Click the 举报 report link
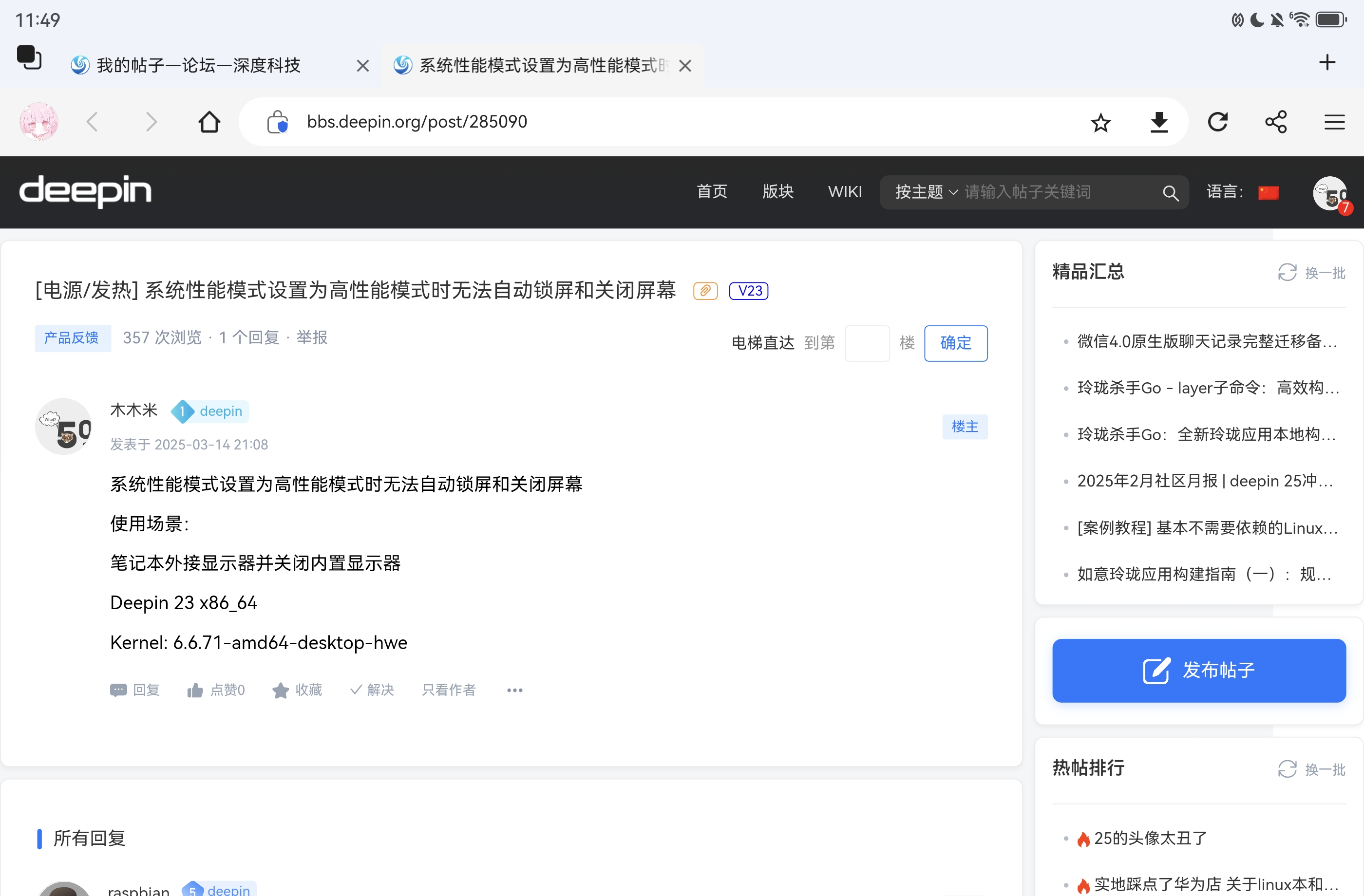The height and width of the screenshot is (896, 1364). [312, 337]
